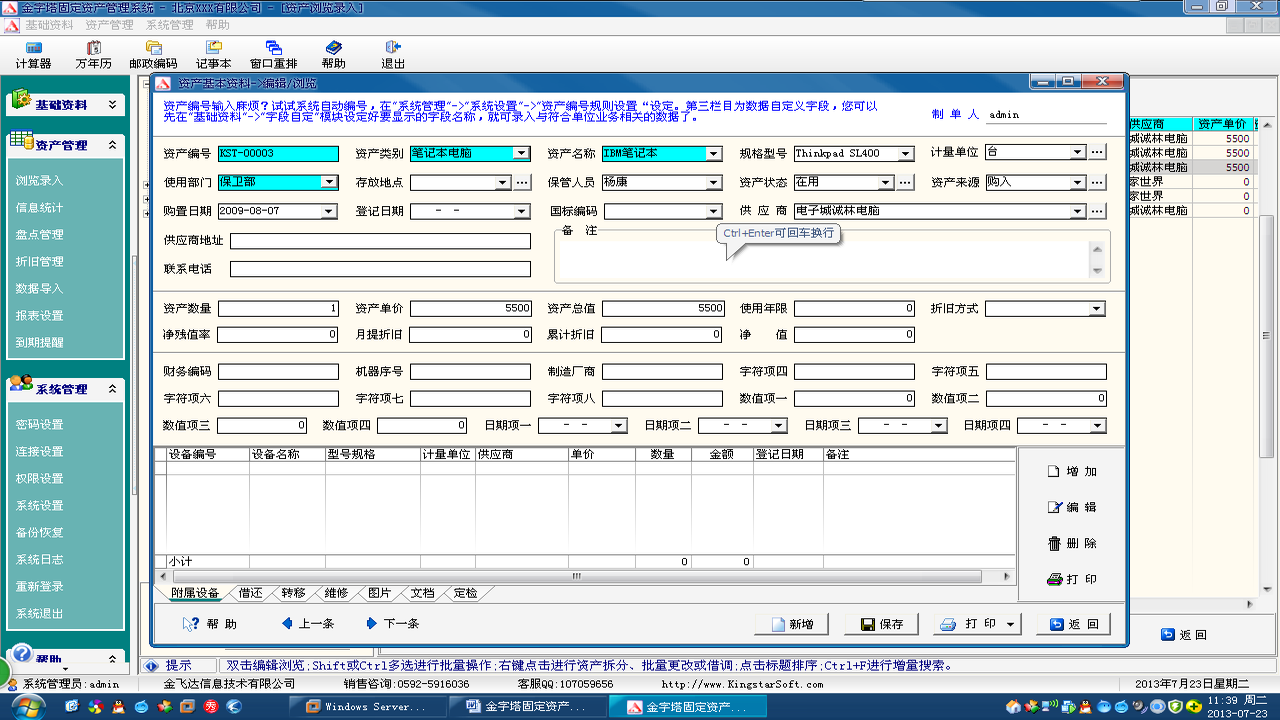1280x720 pixels.
Task: Click the 增加 add attachment button
Action: tap(1072, 471)
